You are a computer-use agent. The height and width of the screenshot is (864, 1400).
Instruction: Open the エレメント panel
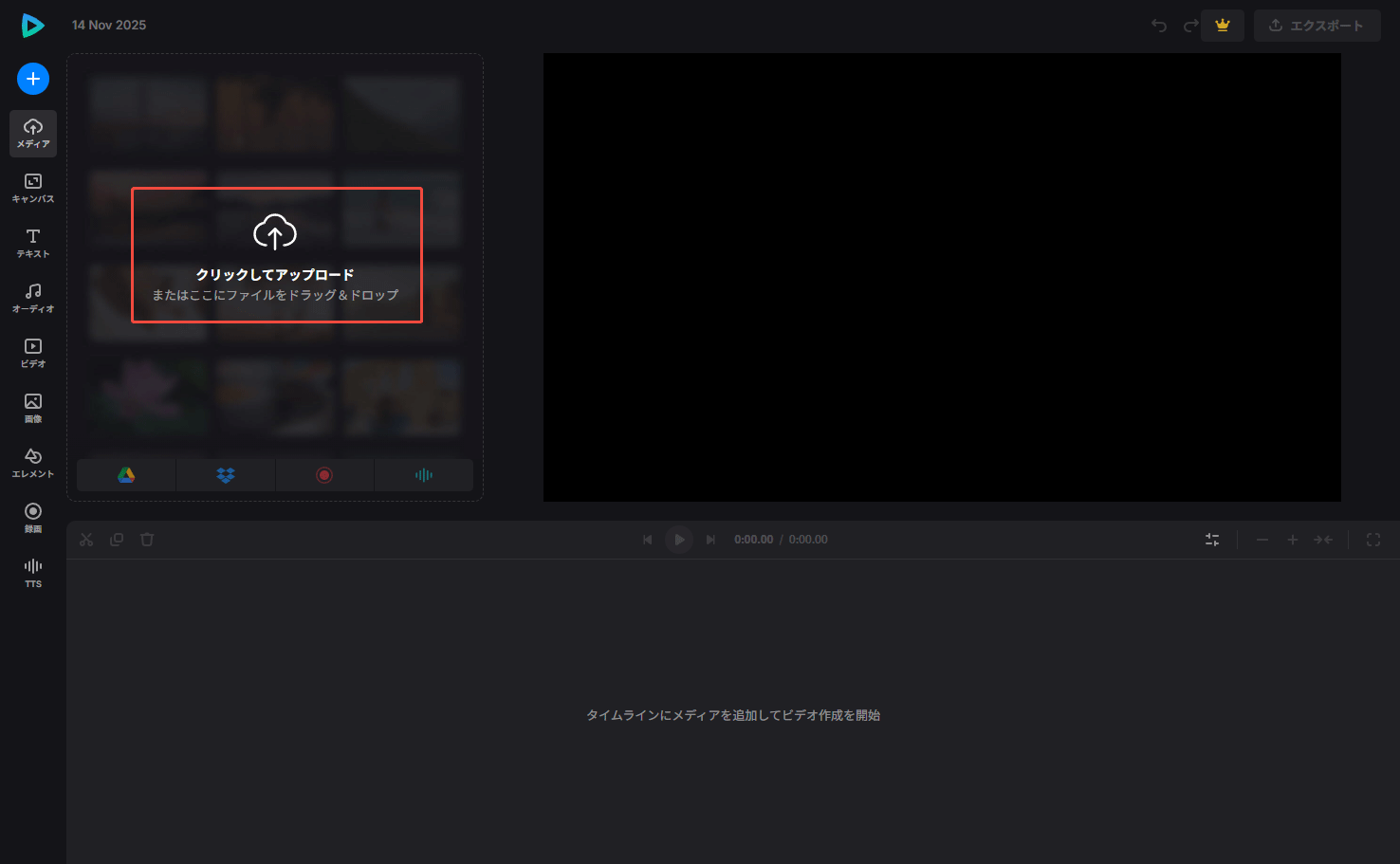pos(32,462)
